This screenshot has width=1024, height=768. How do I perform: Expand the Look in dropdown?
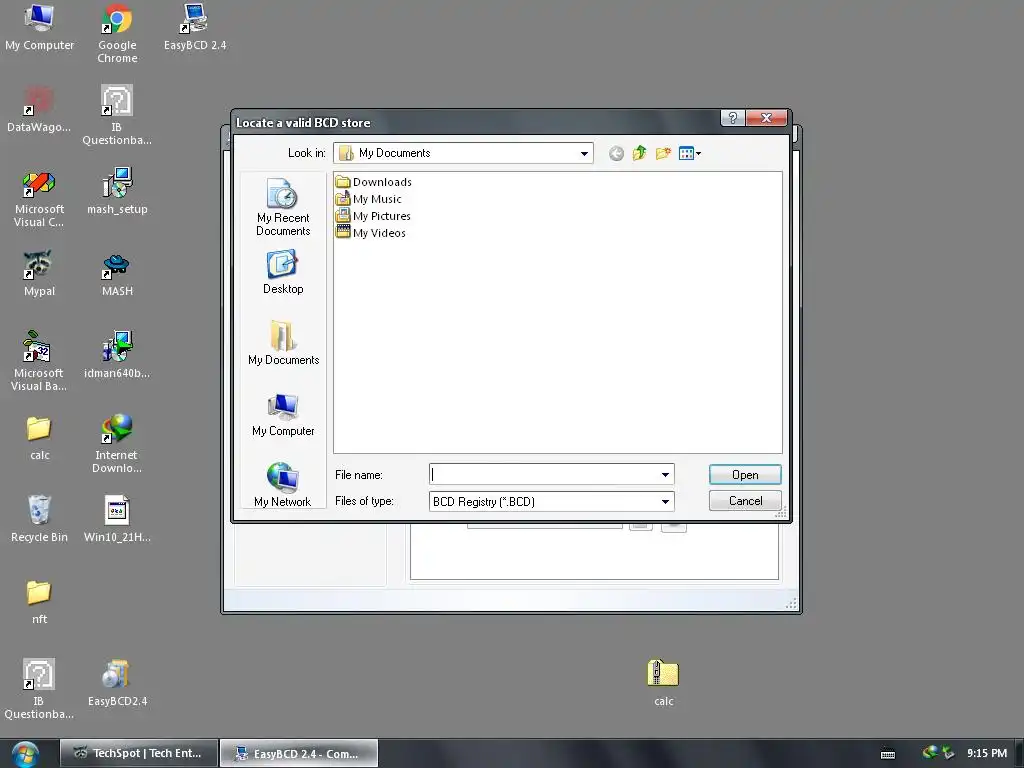584,153
